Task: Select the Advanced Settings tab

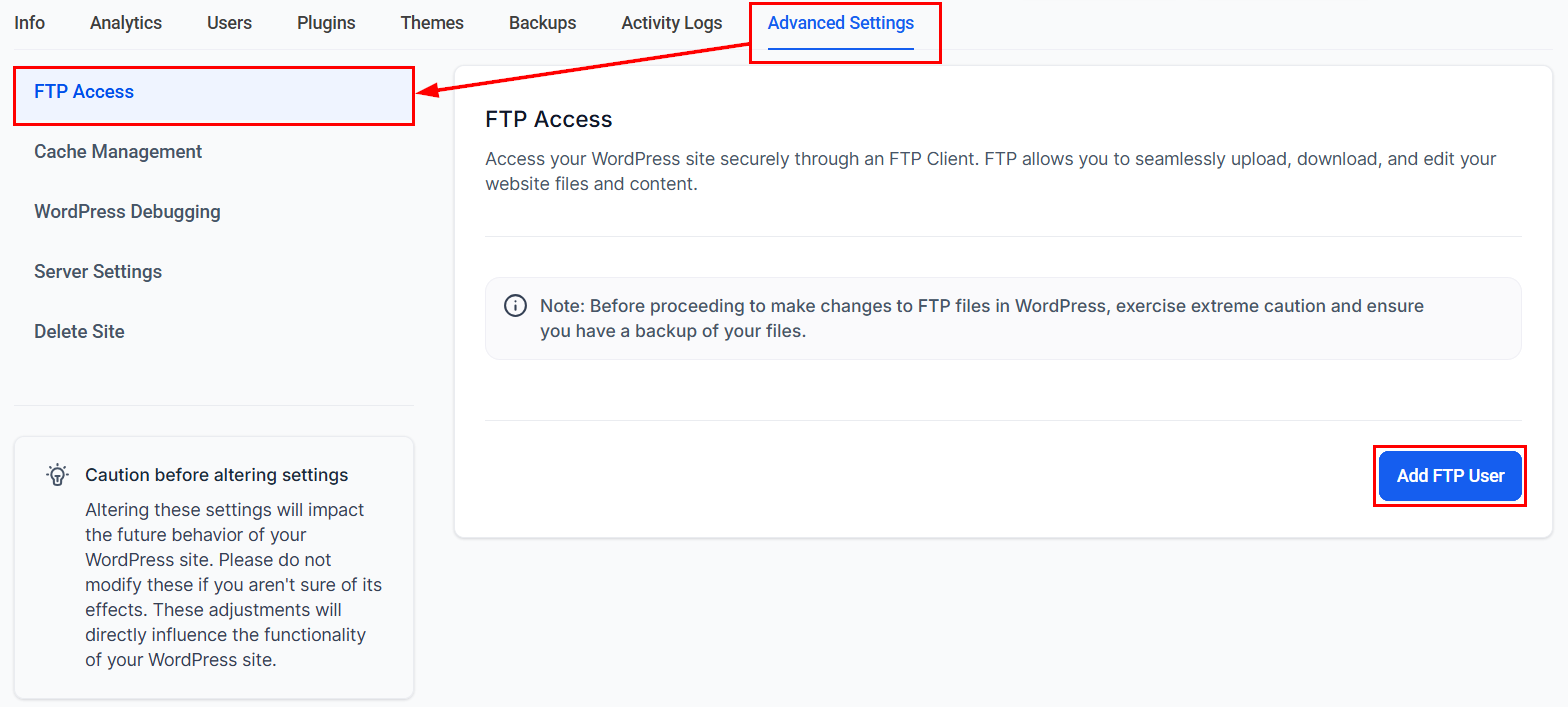Action: coord(841,23)
